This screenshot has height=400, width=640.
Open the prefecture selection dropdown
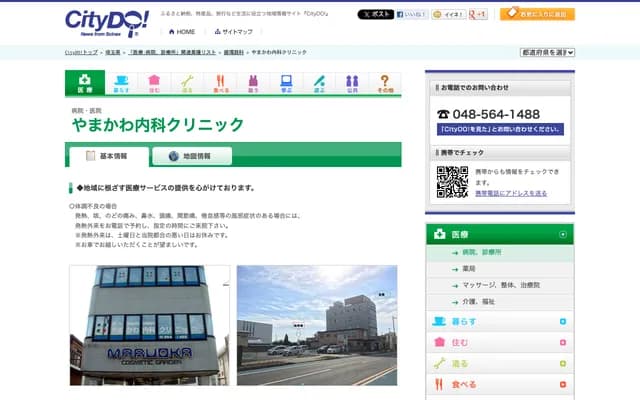(x=547, y=52)
